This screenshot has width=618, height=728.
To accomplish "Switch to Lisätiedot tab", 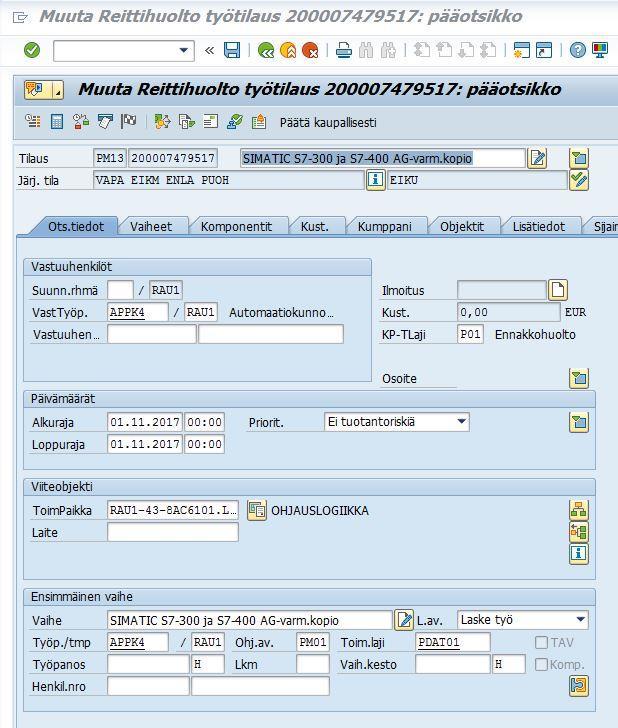I will pyautogui.click(x=539, y=227).
